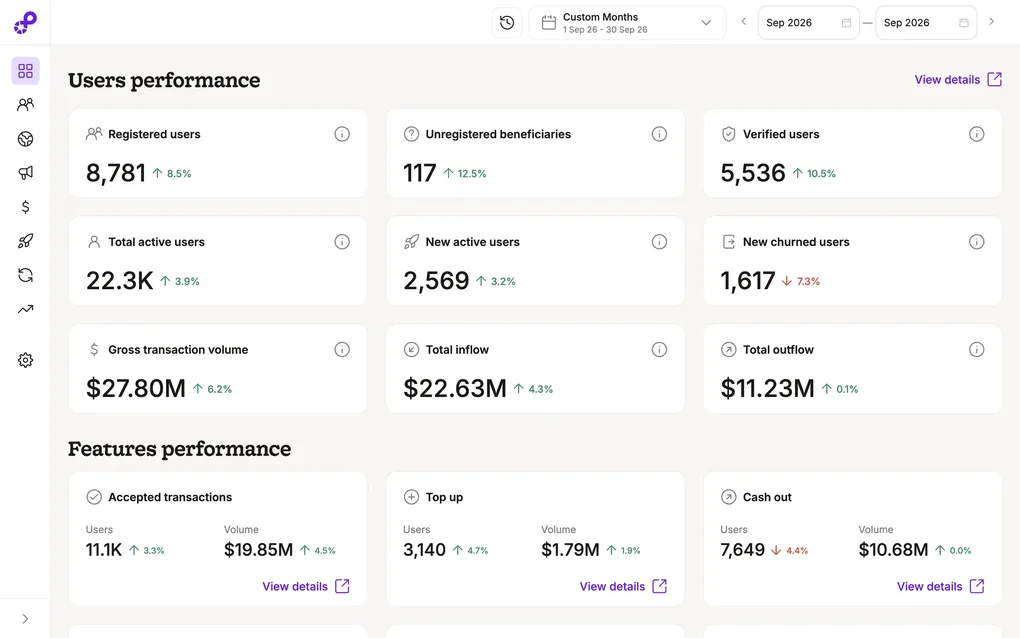Click the history clock button in header
This screenshot has height=638, width=1020.
click(x=507, y=23)
